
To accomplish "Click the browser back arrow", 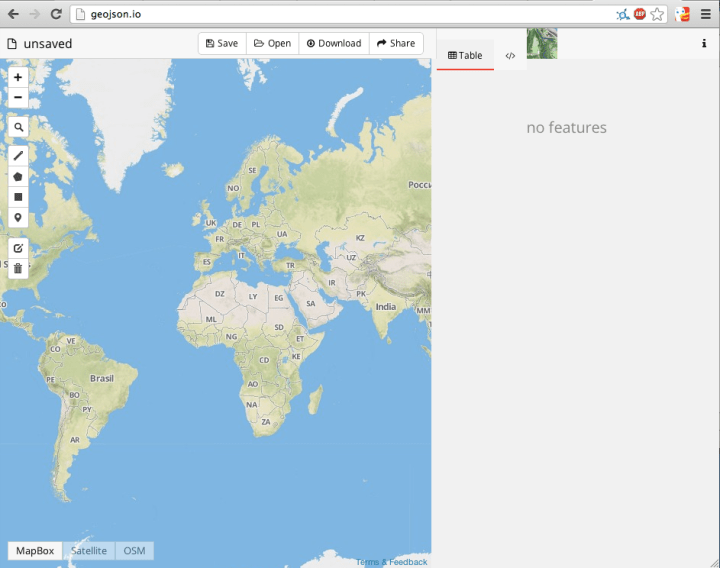I will click(x=13, y=14).
